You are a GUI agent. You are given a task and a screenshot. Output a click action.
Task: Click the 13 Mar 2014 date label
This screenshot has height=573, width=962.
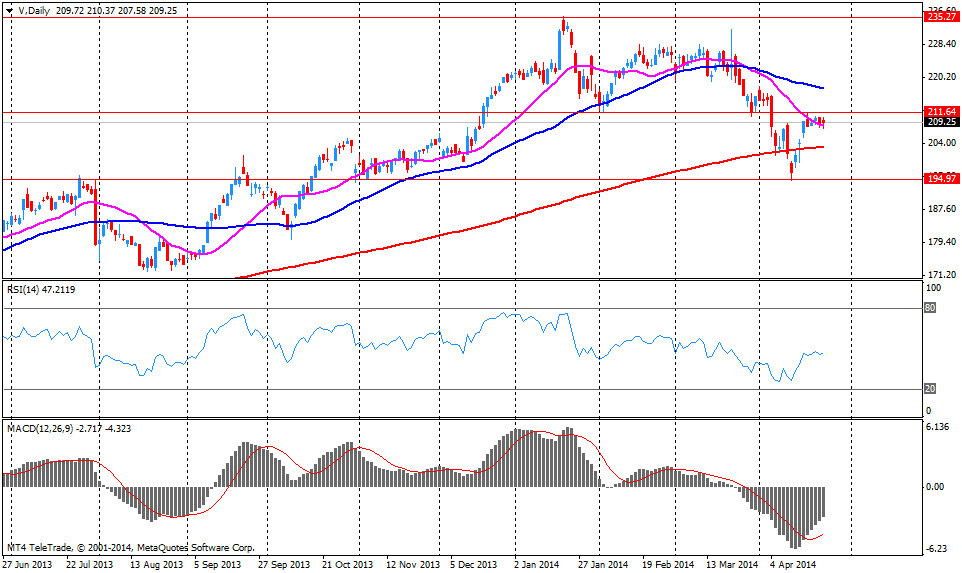732,564
